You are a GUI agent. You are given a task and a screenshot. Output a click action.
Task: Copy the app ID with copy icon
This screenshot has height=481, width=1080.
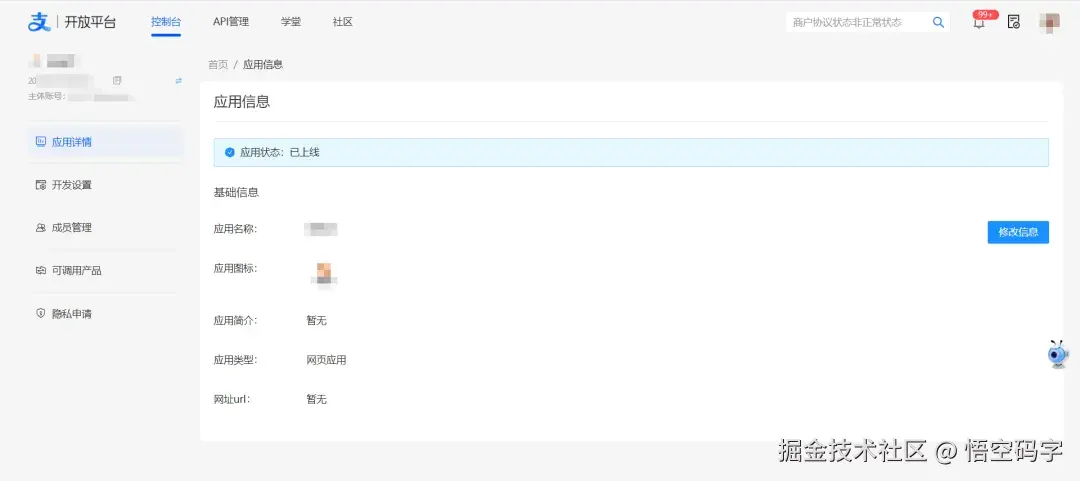click(x=117, y=81)
